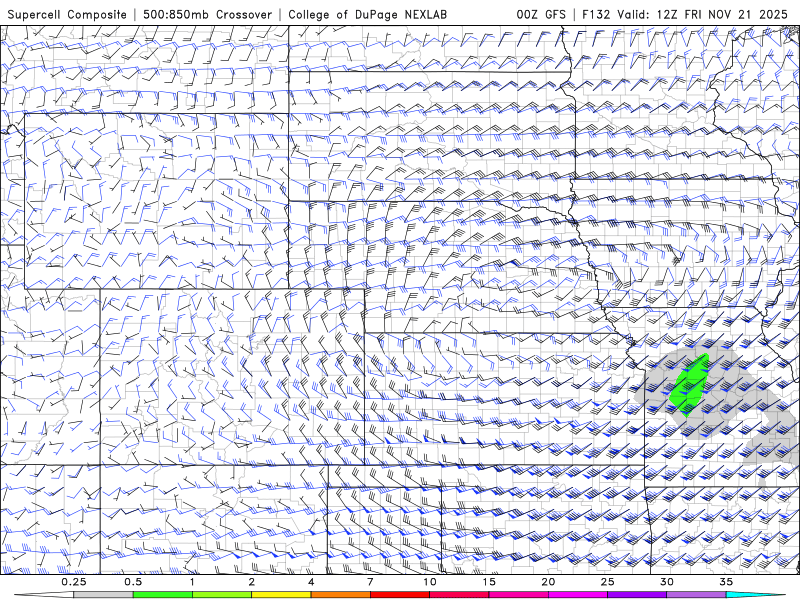Click the '0.25' color scale label
This screenshot has height=600, width=800.
[74, 582]
